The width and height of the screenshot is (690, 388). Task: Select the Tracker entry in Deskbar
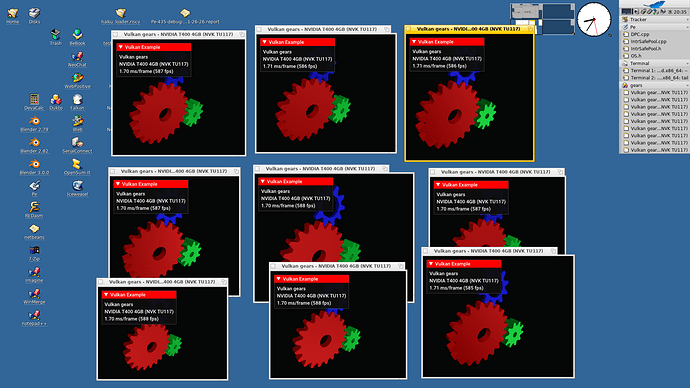(x=654, y=19)
